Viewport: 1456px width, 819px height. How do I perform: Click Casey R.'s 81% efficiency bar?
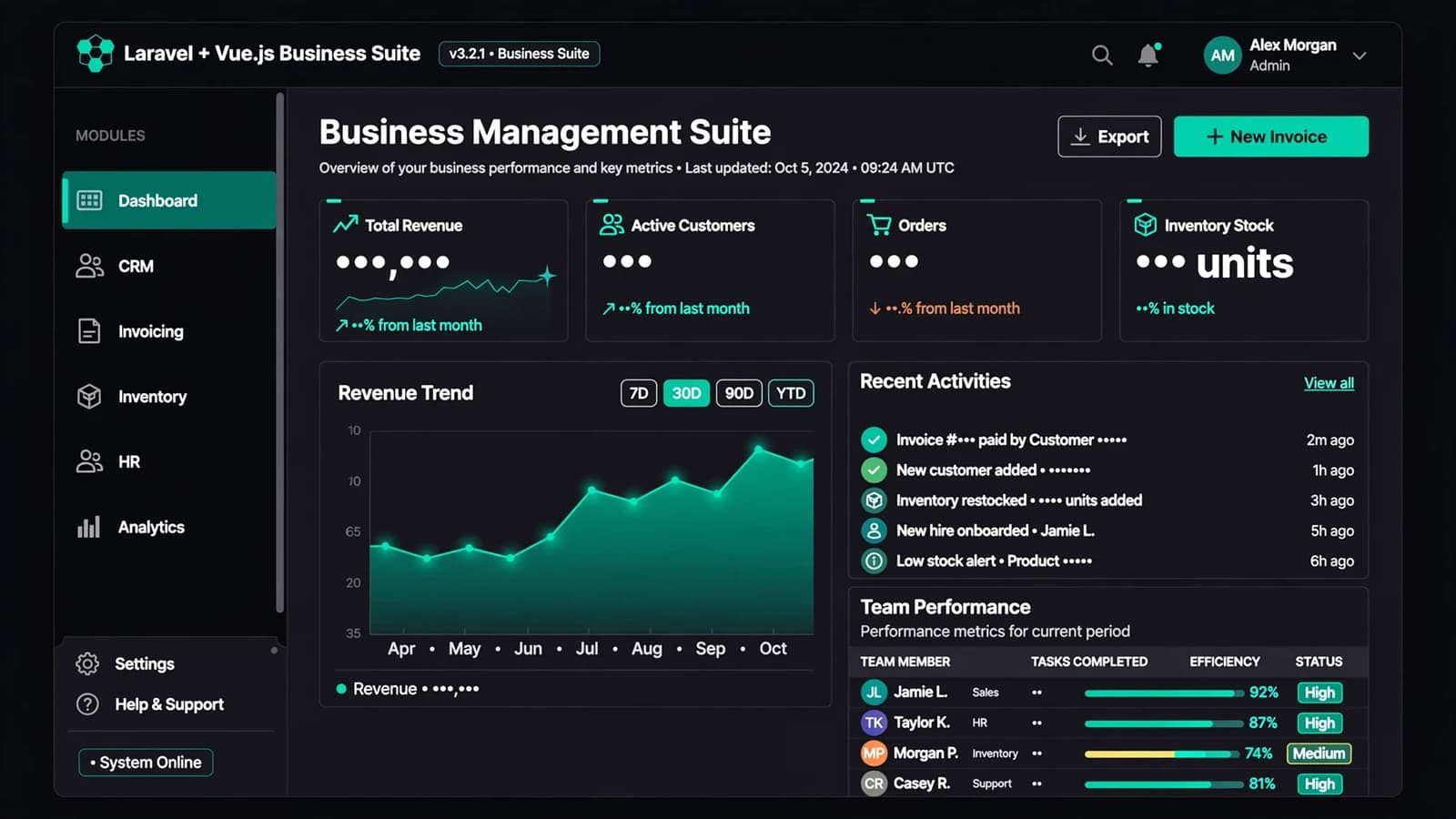[x=1164, y=784]
